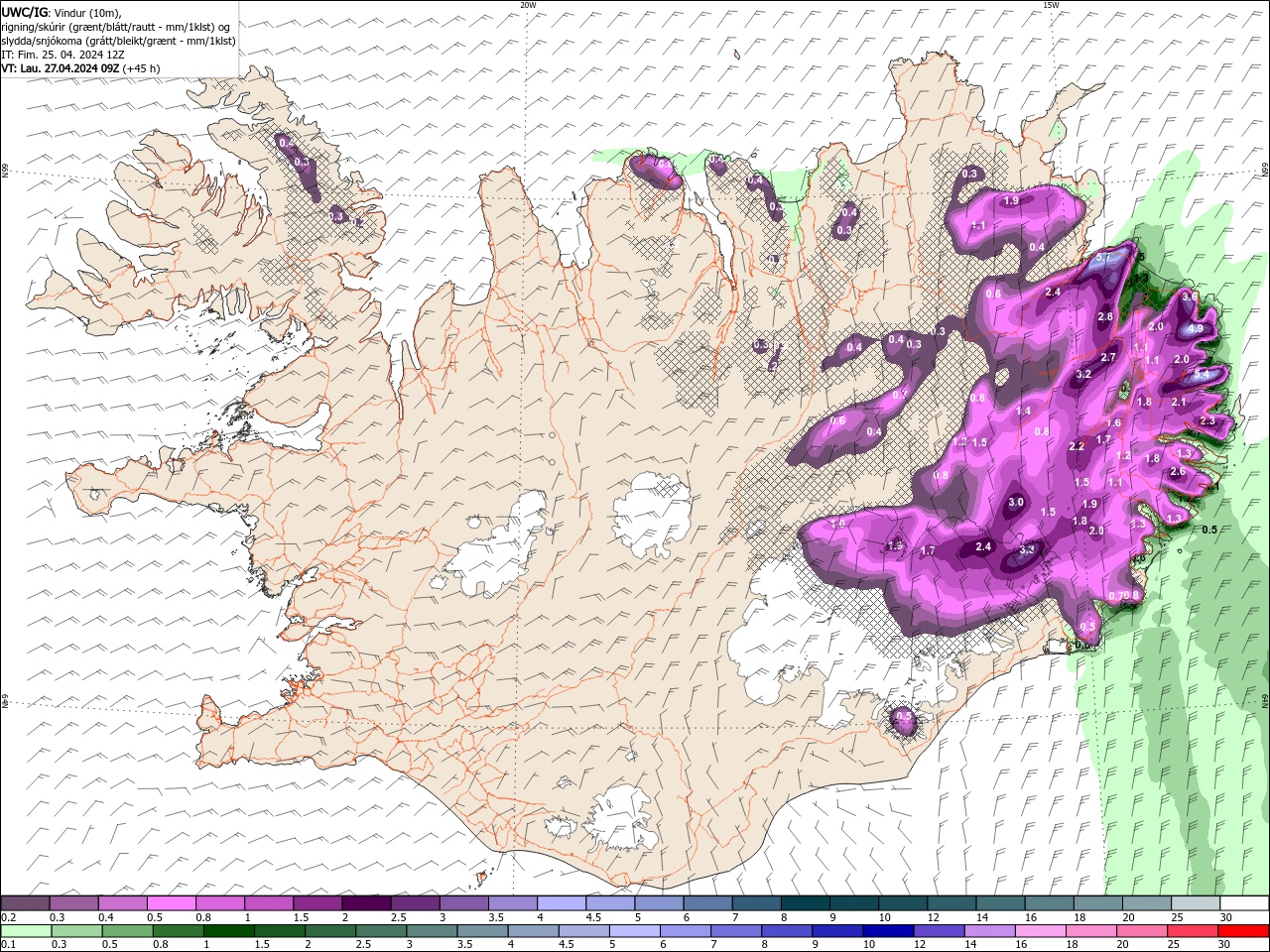Image resolution: width=1270 pixels, height=952 pixels.
Task: Click the 3.0 snowfall value on the map
Action: point(1016,502)
